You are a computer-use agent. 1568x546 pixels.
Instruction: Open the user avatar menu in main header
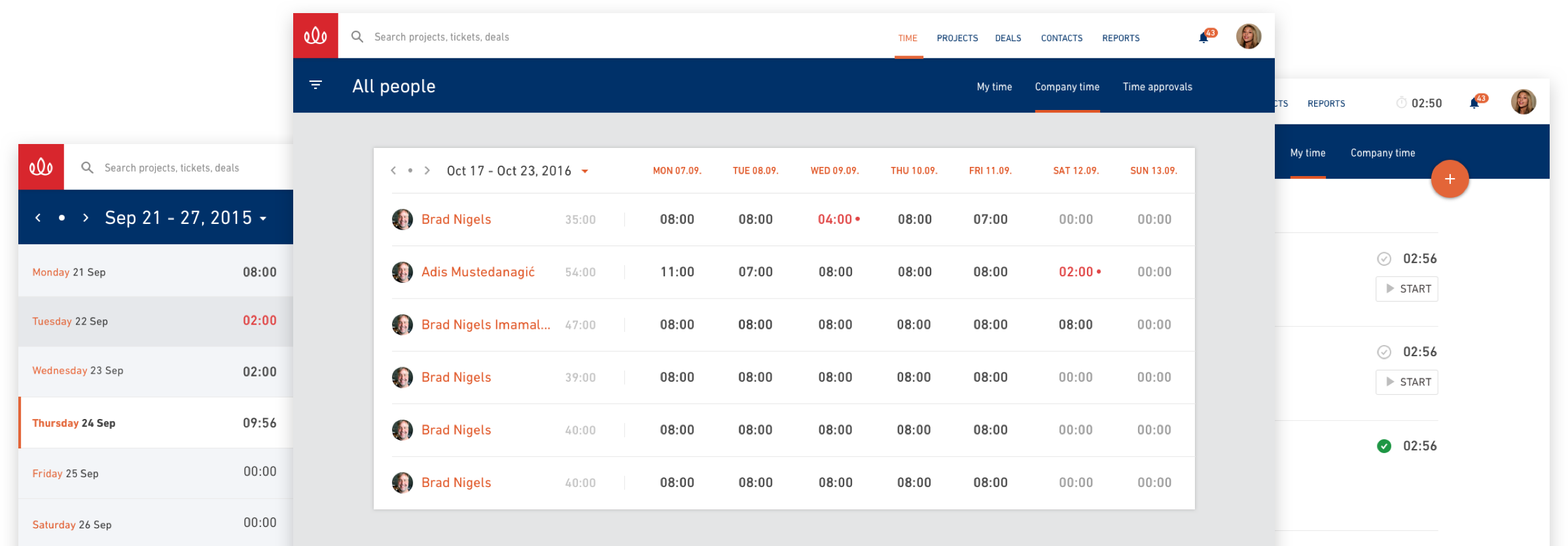click(1249, 37)
